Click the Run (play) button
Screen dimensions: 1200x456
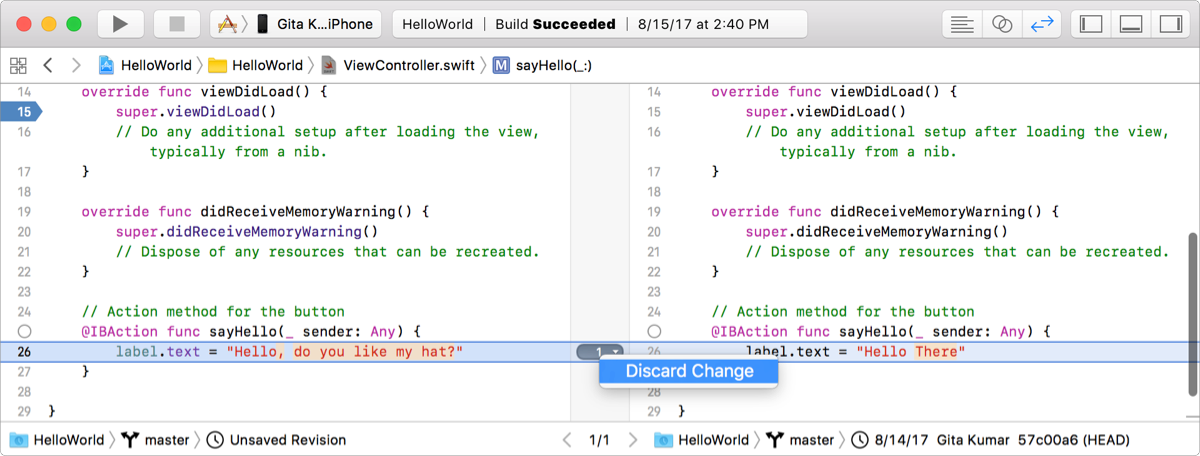(x=120, y=24)
